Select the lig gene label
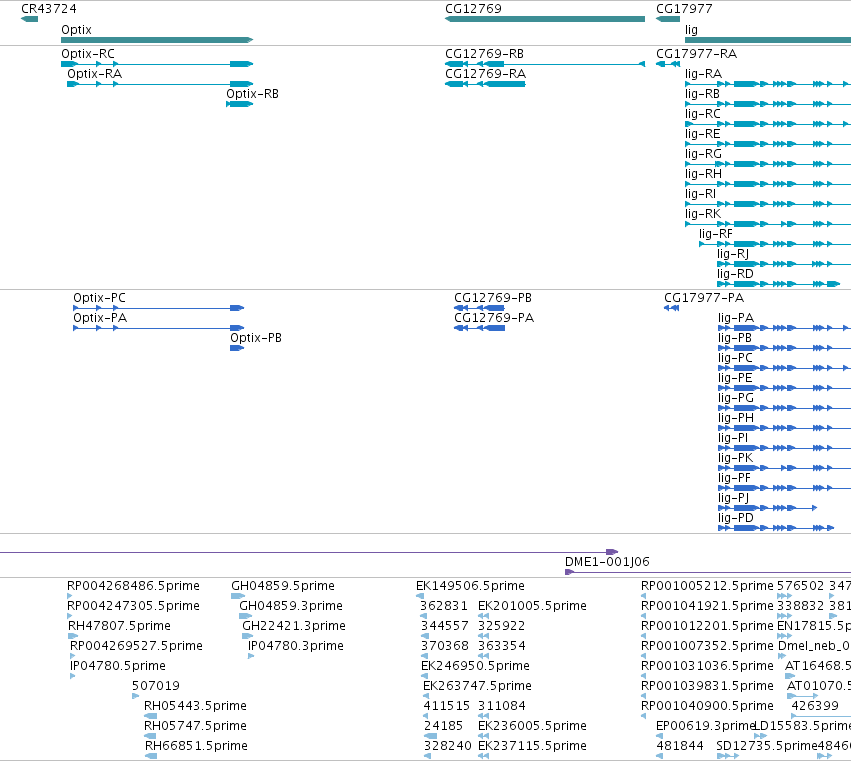The image size is (851, 761). click(x=691, y=29)
